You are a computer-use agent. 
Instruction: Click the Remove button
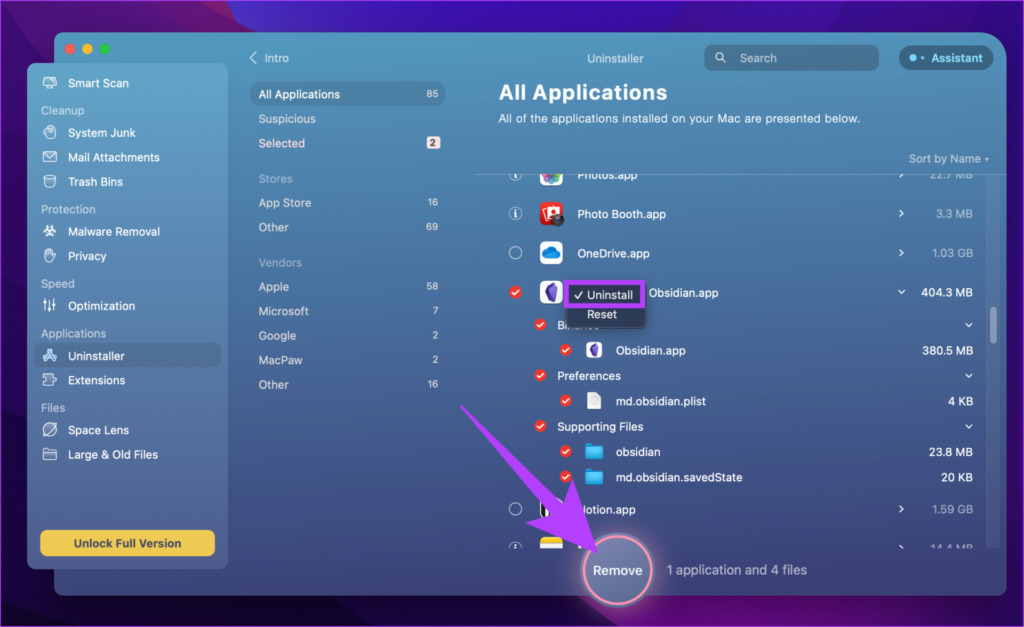tap(617, 570)
